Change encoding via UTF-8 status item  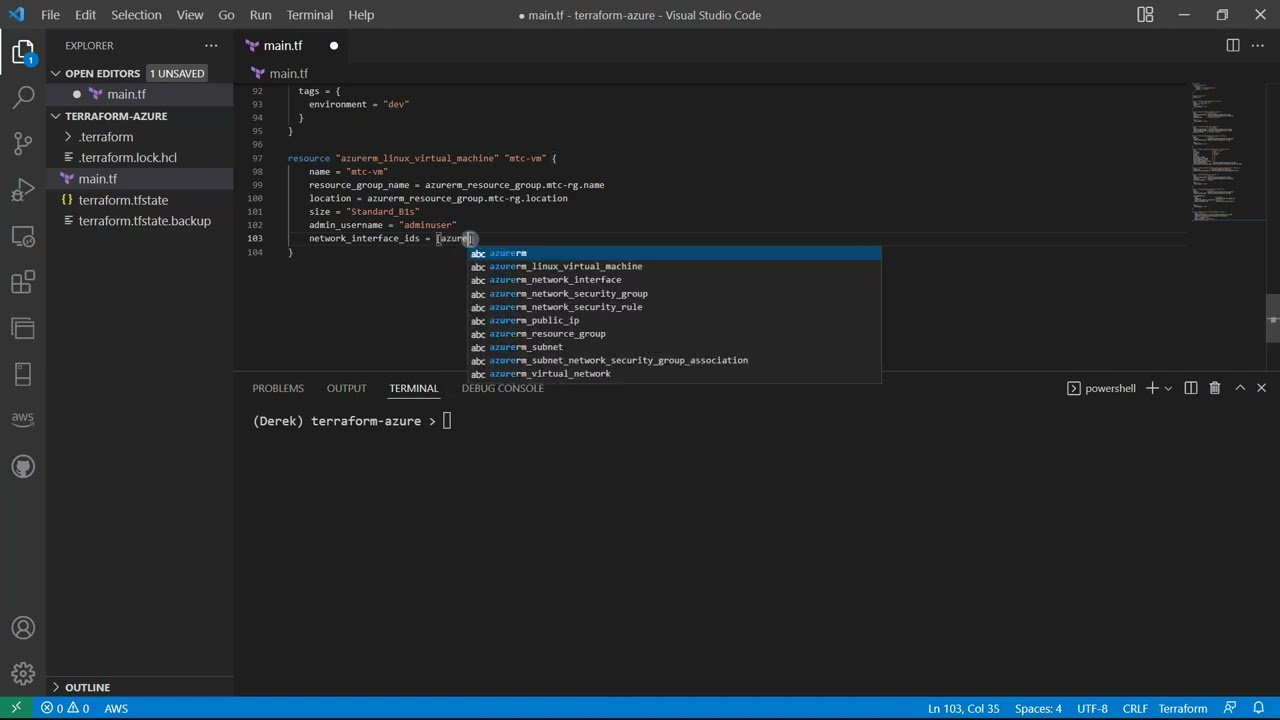1092,708
